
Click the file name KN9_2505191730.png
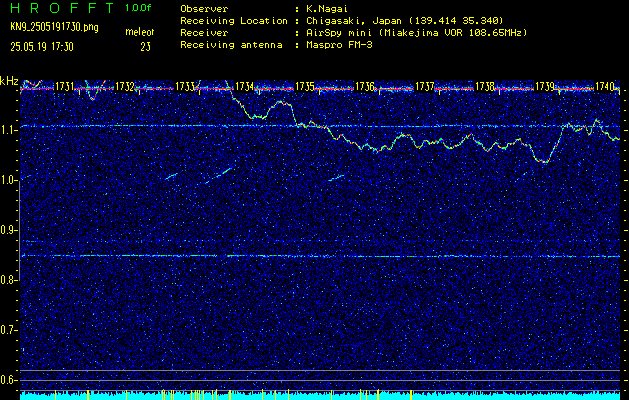tap(54, 27)
